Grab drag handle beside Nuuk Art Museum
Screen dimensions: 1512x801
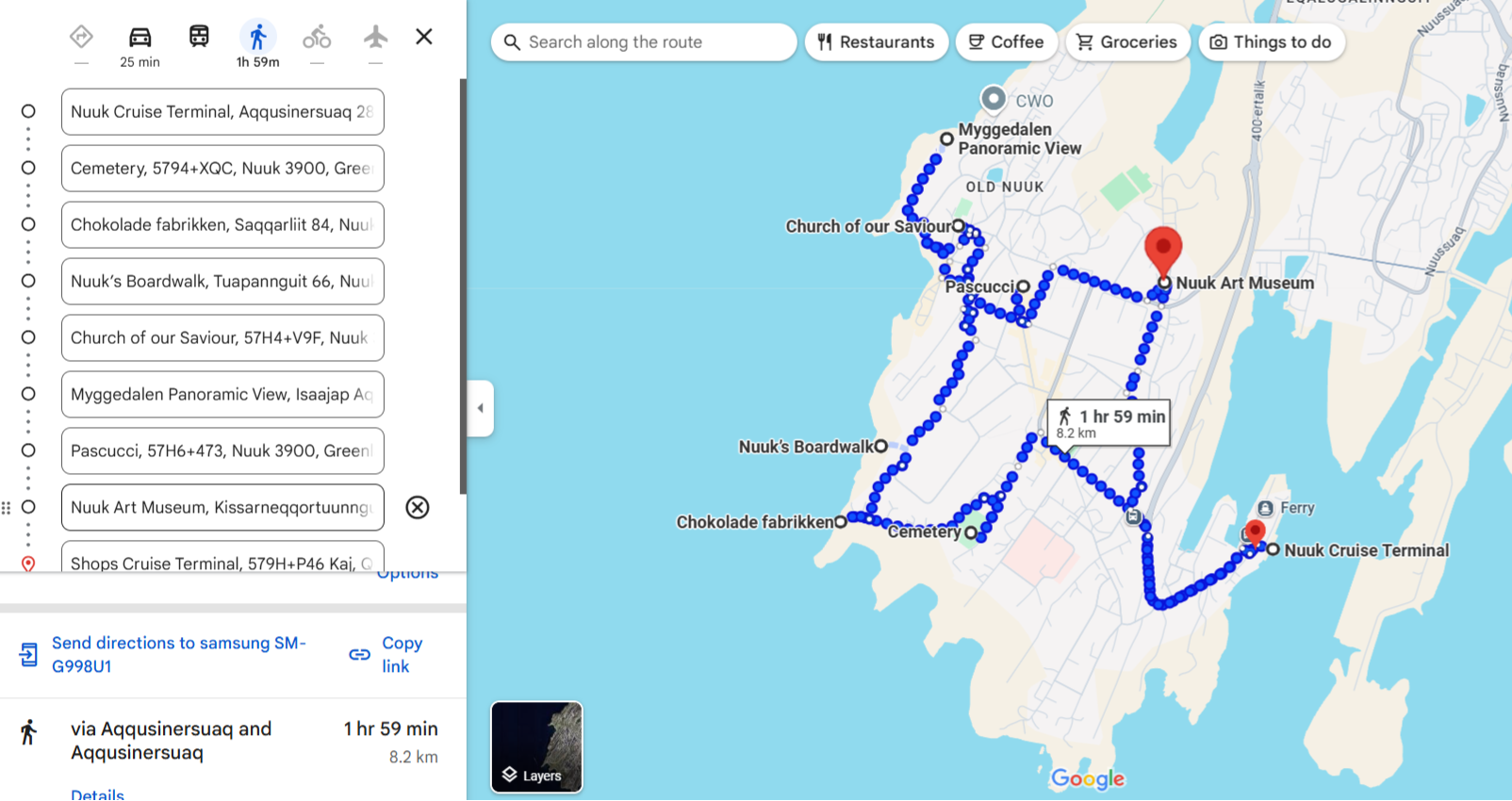[x=7, y=508]
